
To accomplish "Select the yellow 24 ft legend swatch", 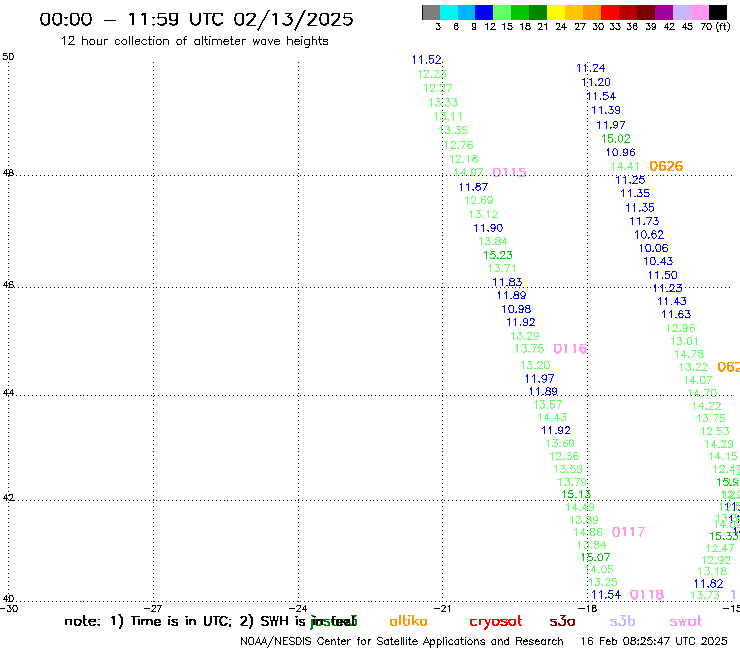I will pos(556,12).
